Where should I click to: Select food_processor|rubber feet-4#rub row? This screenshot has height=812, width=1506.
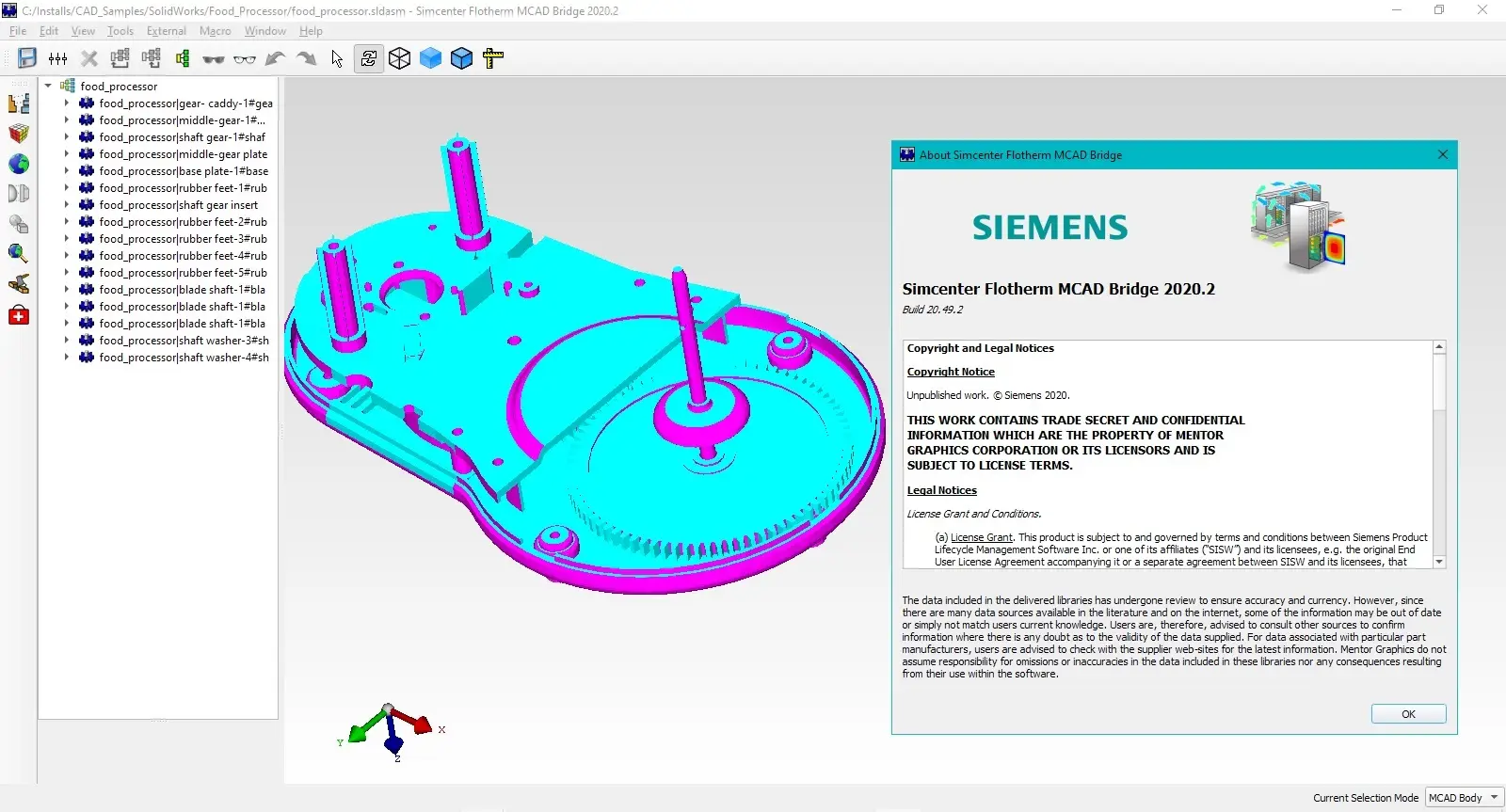pos(184,256)
